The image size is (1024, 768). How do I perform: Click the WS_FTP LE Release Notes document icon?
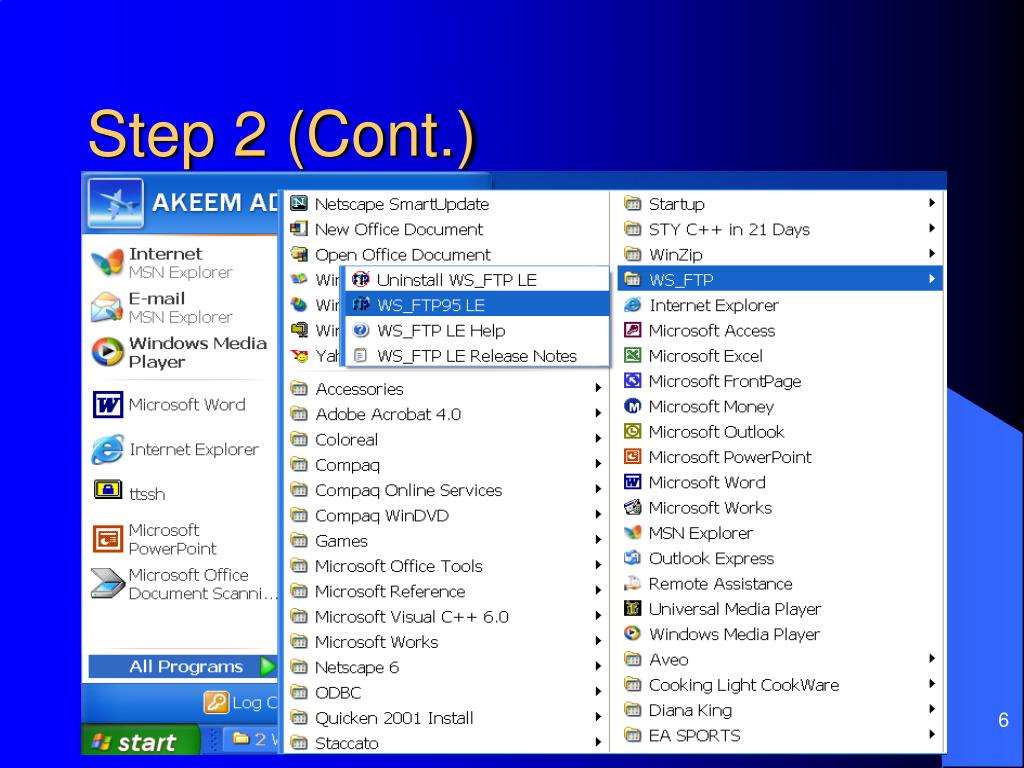coord(360,356)
